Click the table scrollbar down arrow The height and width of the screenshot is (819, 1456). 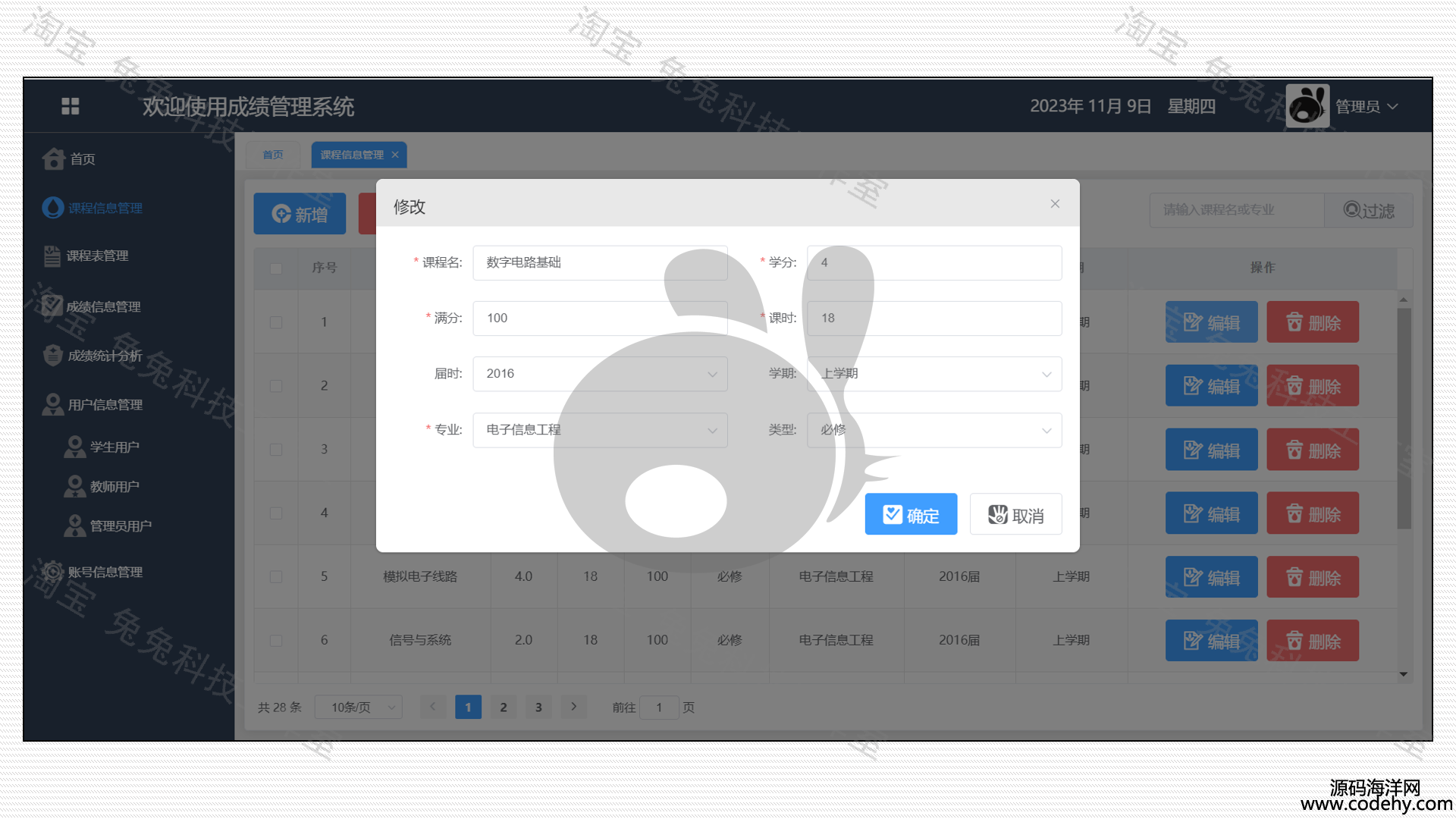pos(1404,674)
